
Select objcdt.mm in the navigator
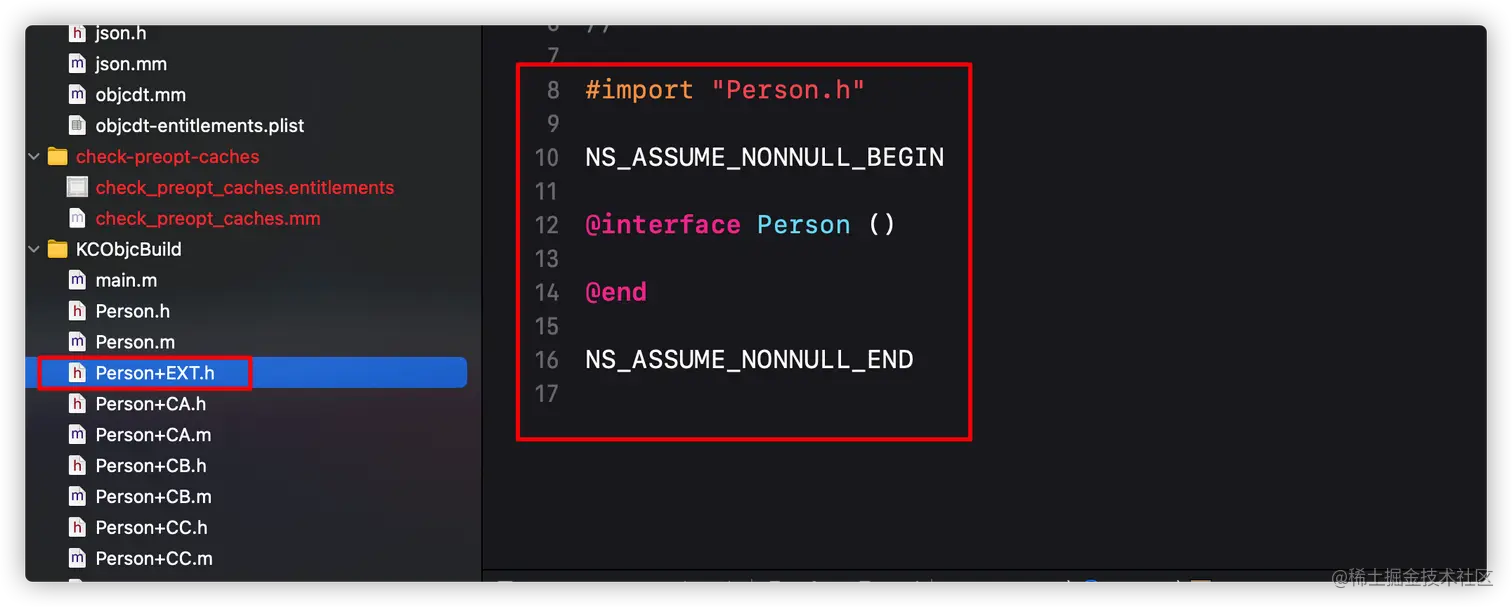coord(140,95)
